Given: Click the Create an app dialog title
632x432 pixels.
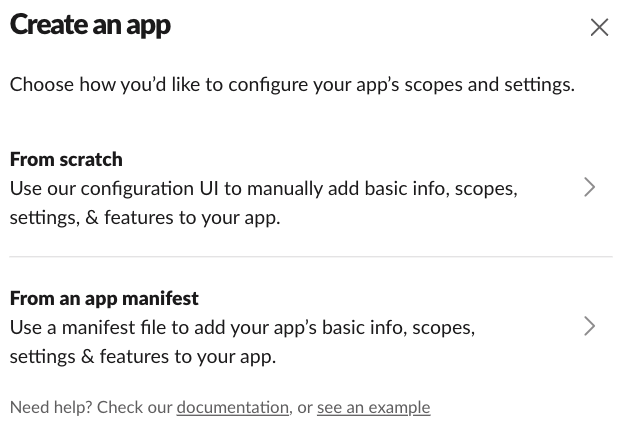Looking at the screenshot, I should click(90, 25).
